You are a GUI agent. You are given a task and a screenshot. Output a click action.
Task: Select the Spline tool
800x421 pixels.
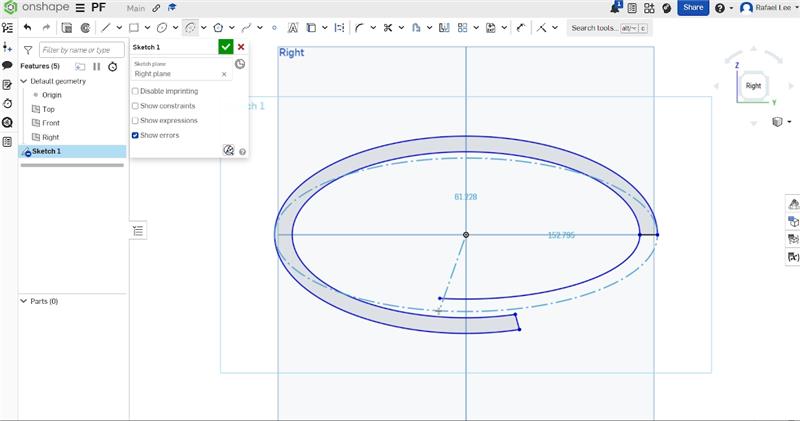coord(246,28)
